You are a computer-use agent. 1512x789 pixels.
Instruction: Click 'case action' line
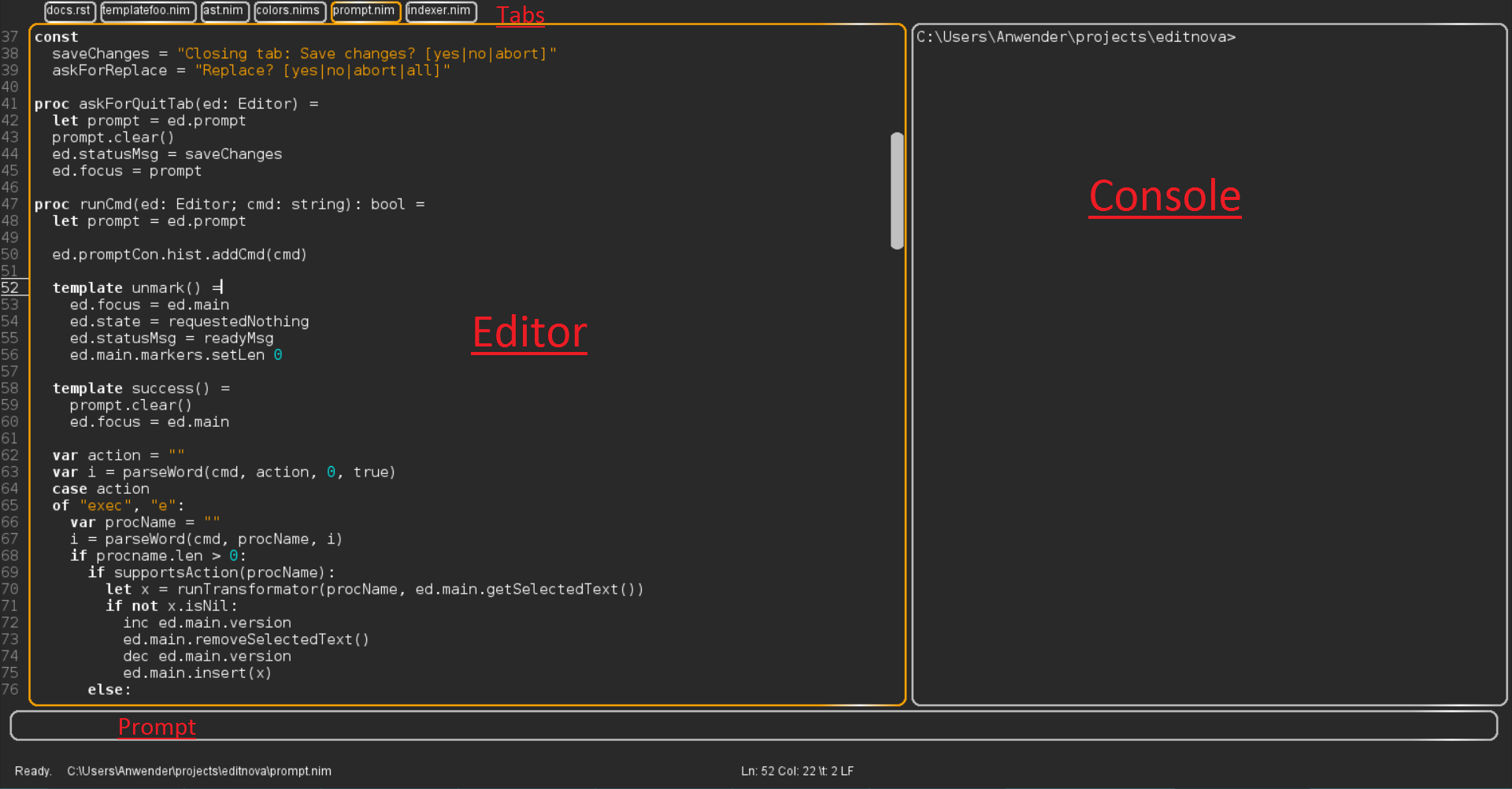101,488
